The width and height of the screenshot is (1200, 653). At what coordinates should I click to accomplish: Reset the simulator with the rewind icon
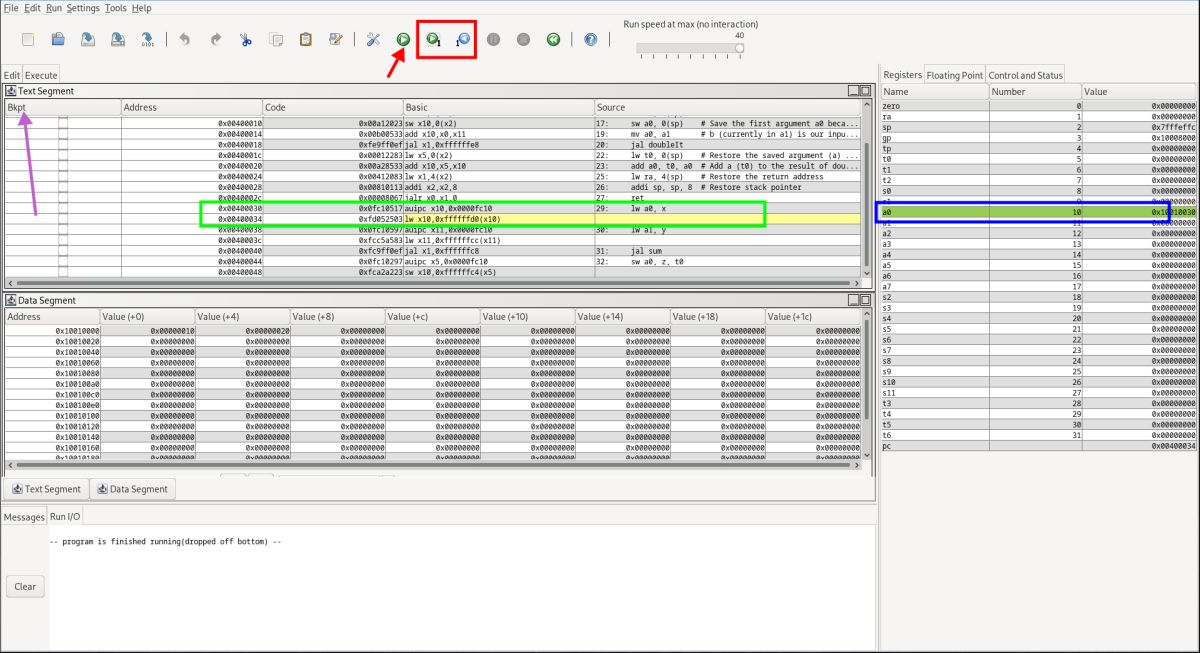(553, 39)
